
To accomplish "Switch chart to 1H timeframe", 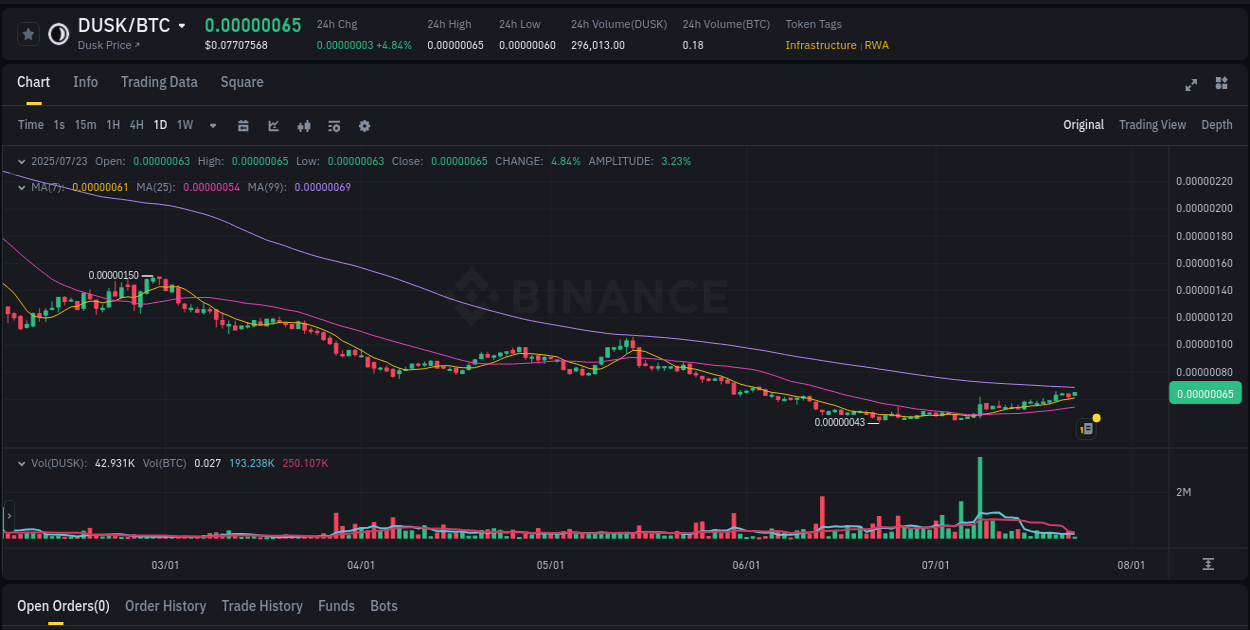I will pyautogui.click(x=111, y=125).
